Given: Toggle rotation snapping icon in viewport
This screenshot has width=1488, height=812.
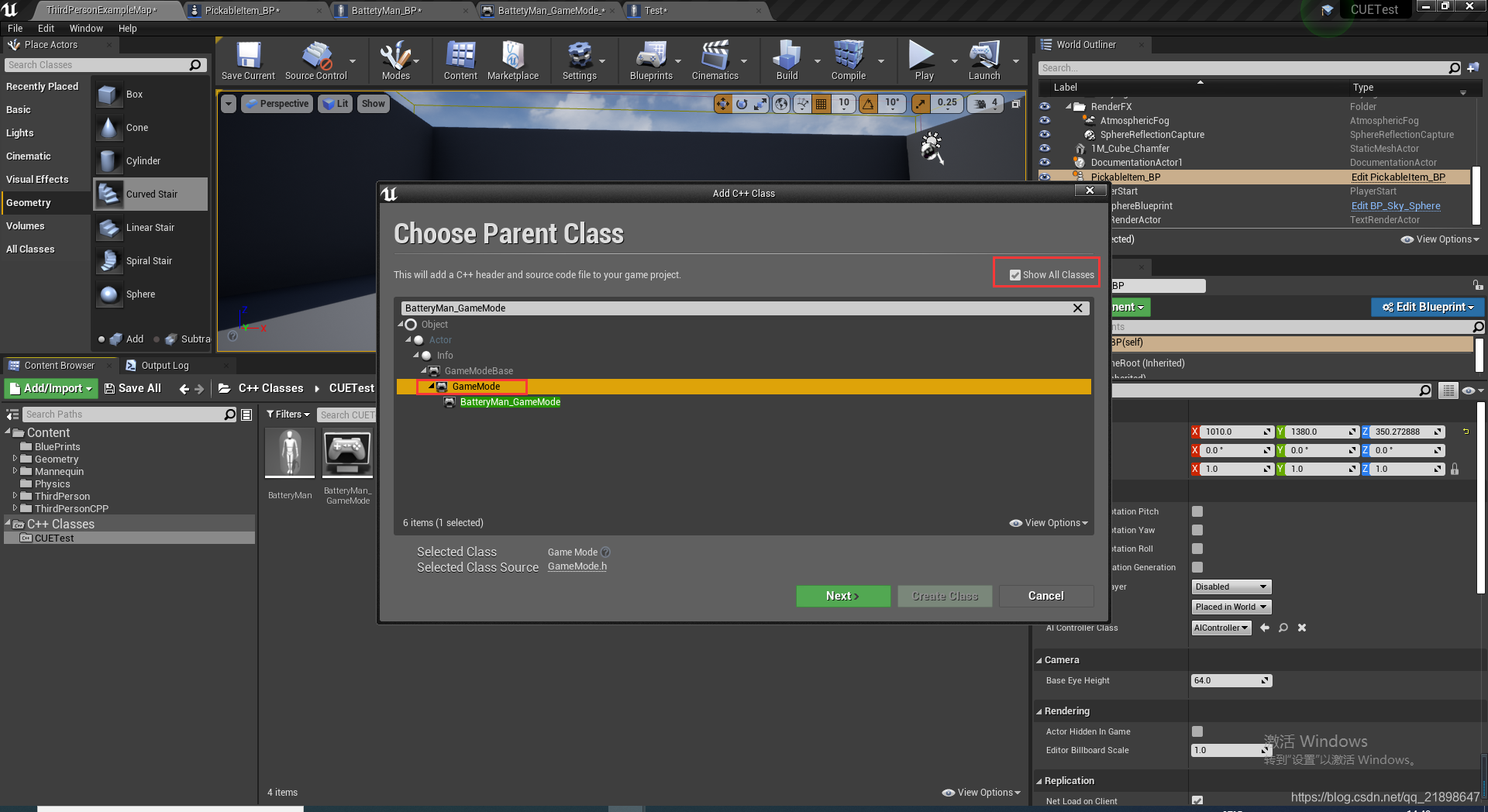Looking at the screenshot, I should (x=869, y=104).
